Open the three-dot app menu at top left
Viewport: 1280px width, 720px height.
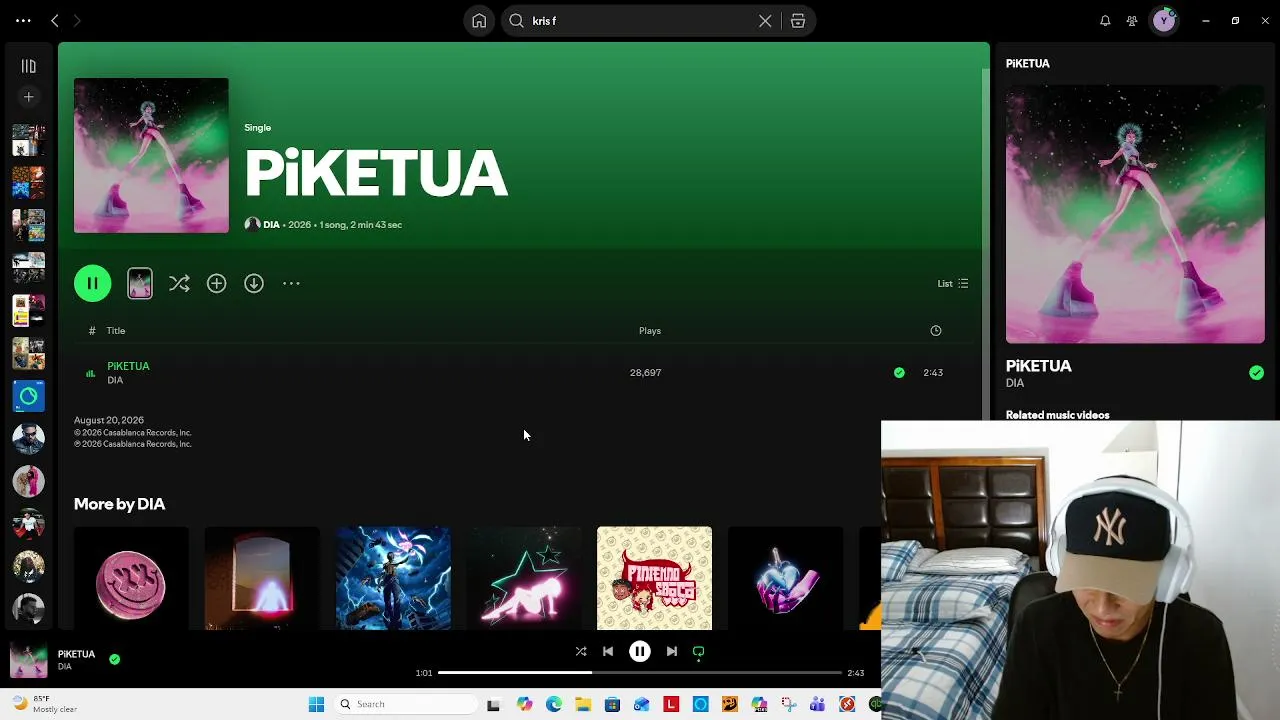[x=23, y=21]
